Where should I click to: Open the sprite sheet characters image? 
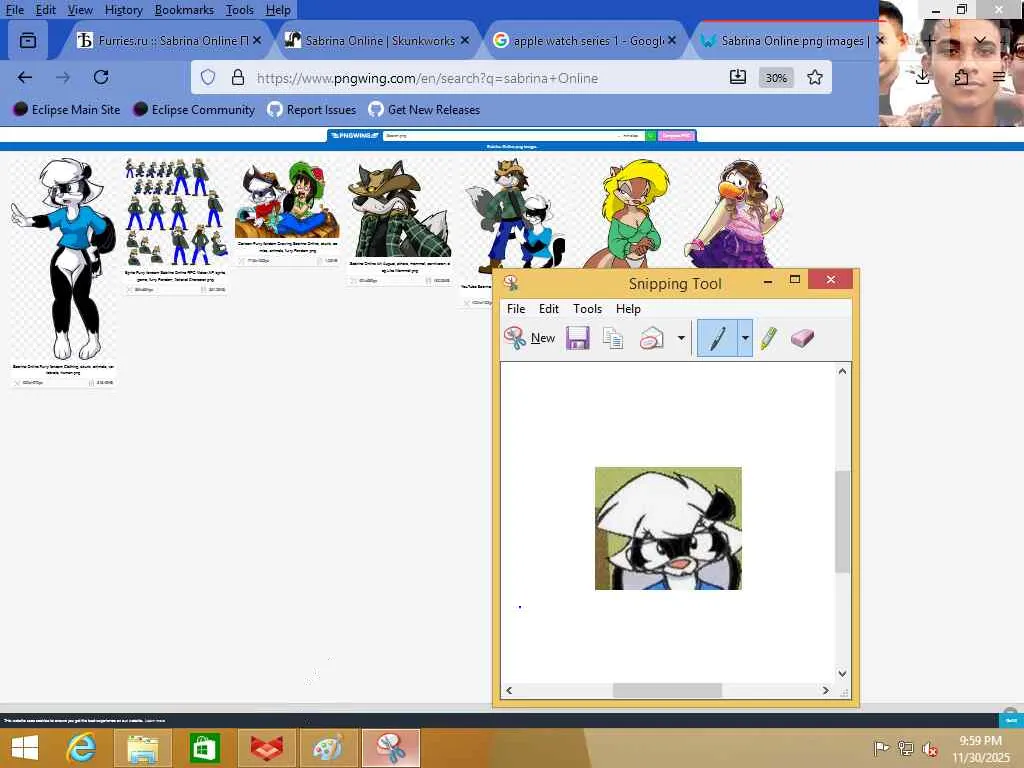(x=176, y=212)
